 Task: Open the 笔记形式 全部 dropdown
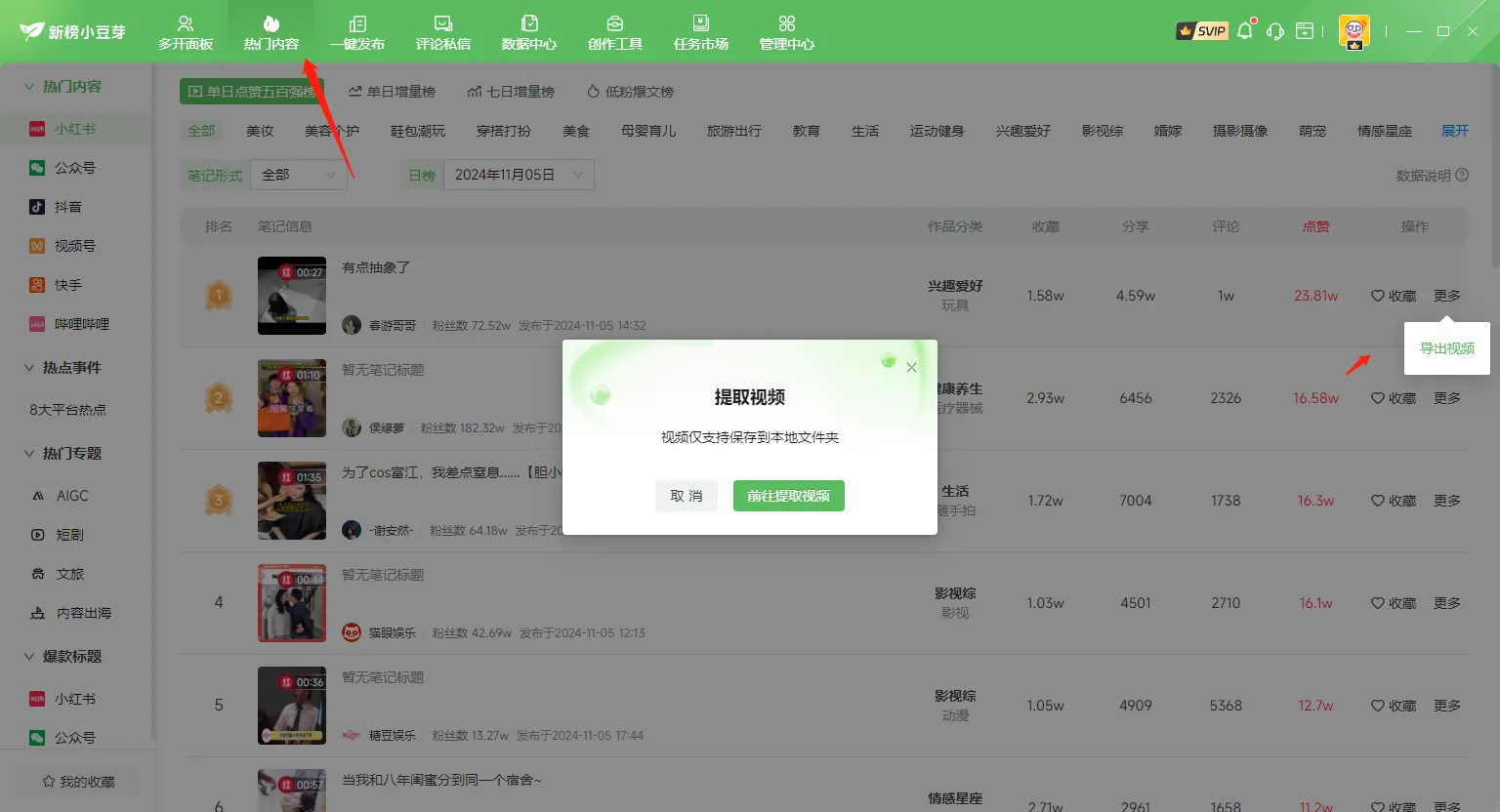coord(299,175)
